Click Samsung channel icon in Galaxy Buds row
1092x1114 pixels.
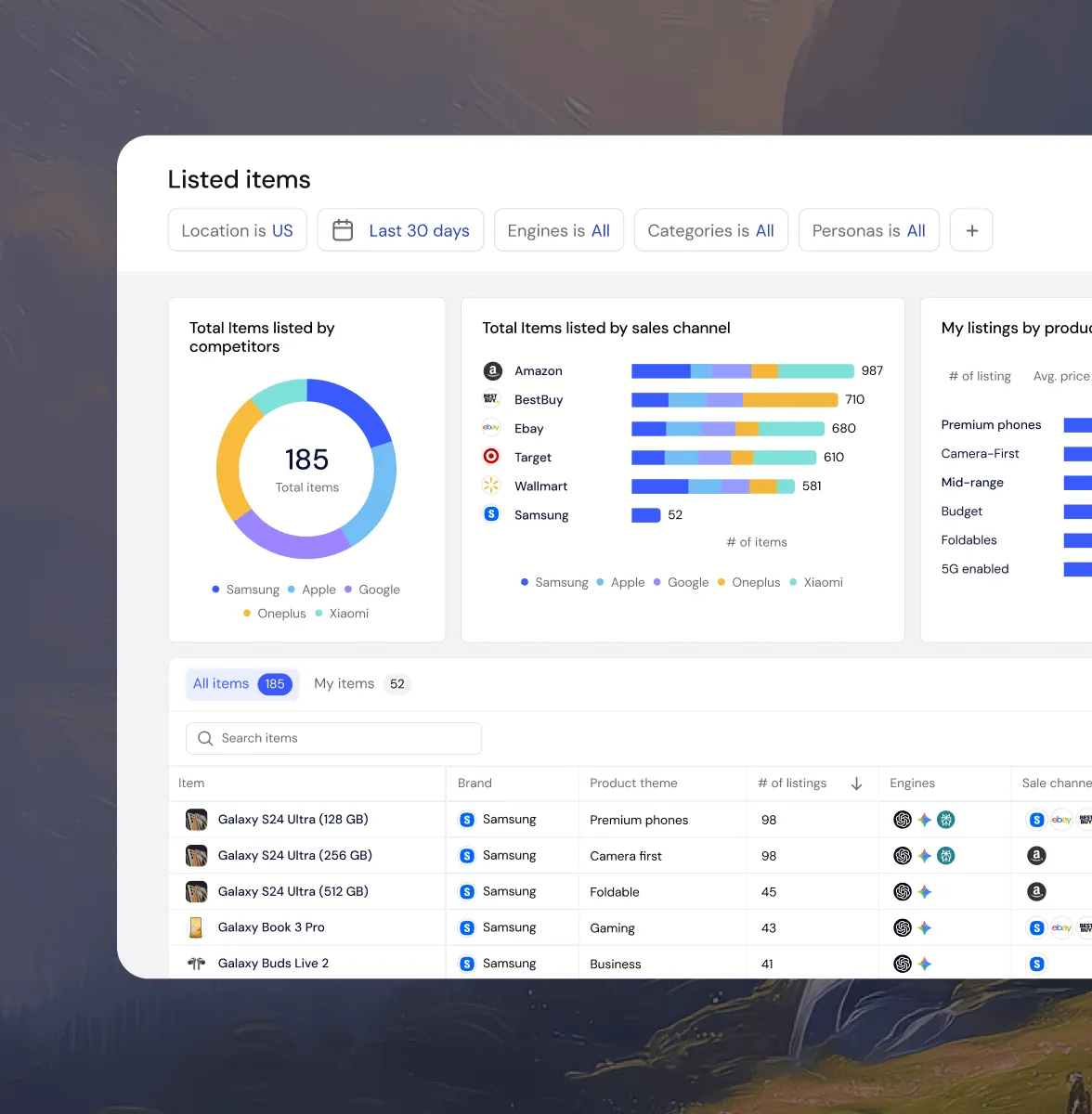[1036, 965]
